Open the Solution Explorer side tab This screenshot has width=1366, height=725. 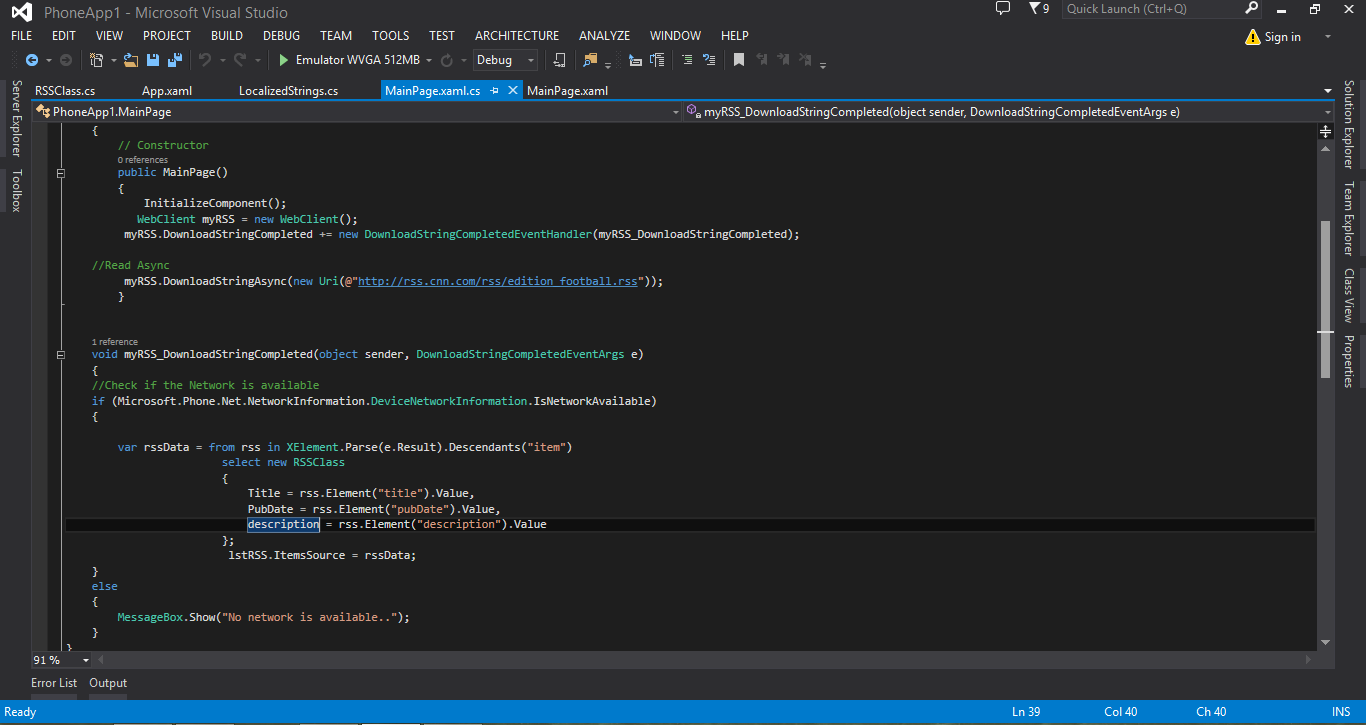coord(1348,124)
